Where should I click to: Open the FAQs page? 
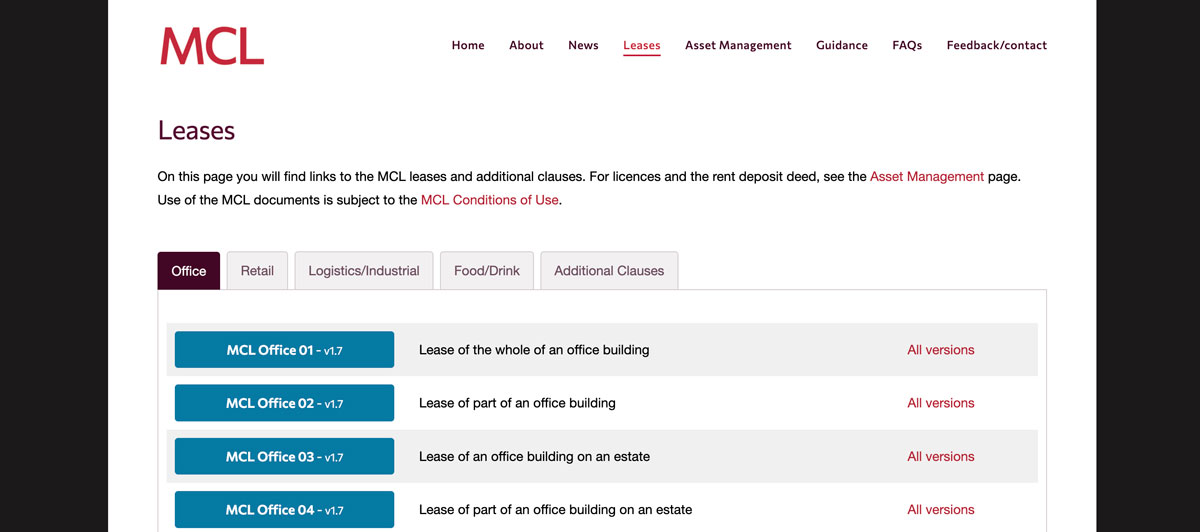[x=907, y=45]
